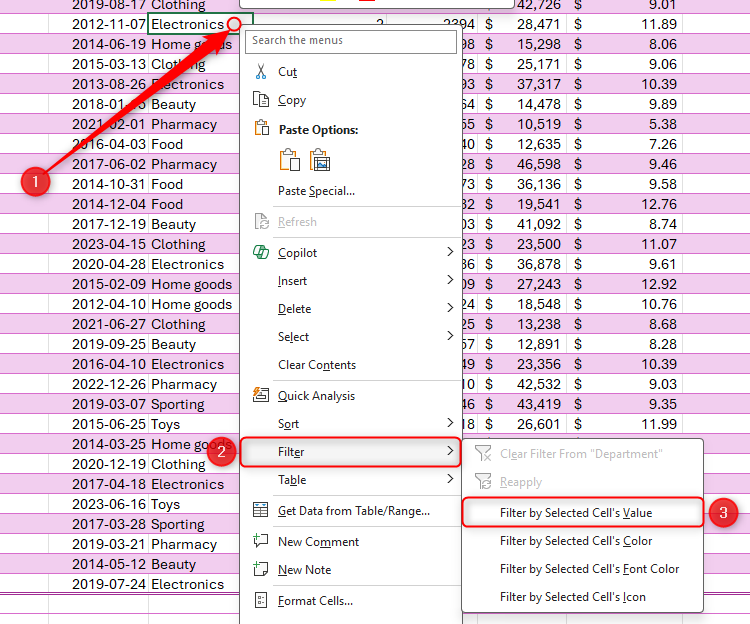Click the Get Data from Table/Range icon
This screenshot has height=624, width=750.
[x=261, y=511]
